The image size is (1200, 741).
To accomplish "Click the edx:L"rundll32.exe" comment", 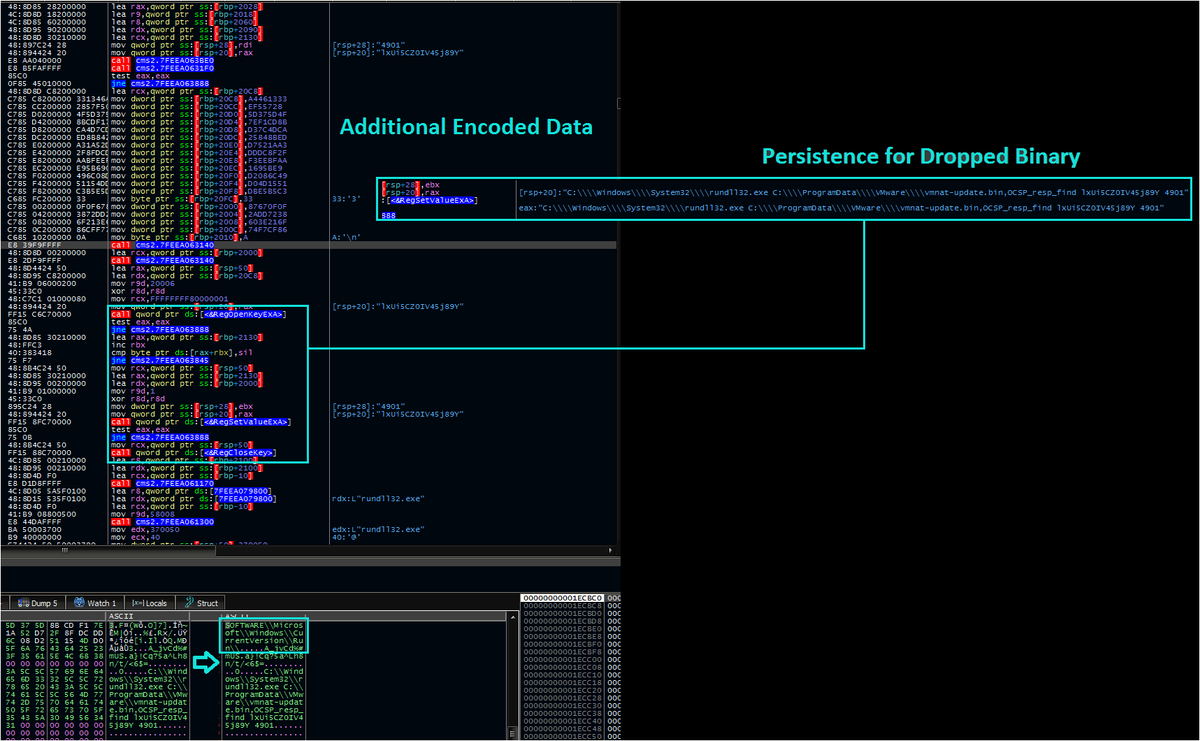I will pyautogui.click(x=378, y=528).
